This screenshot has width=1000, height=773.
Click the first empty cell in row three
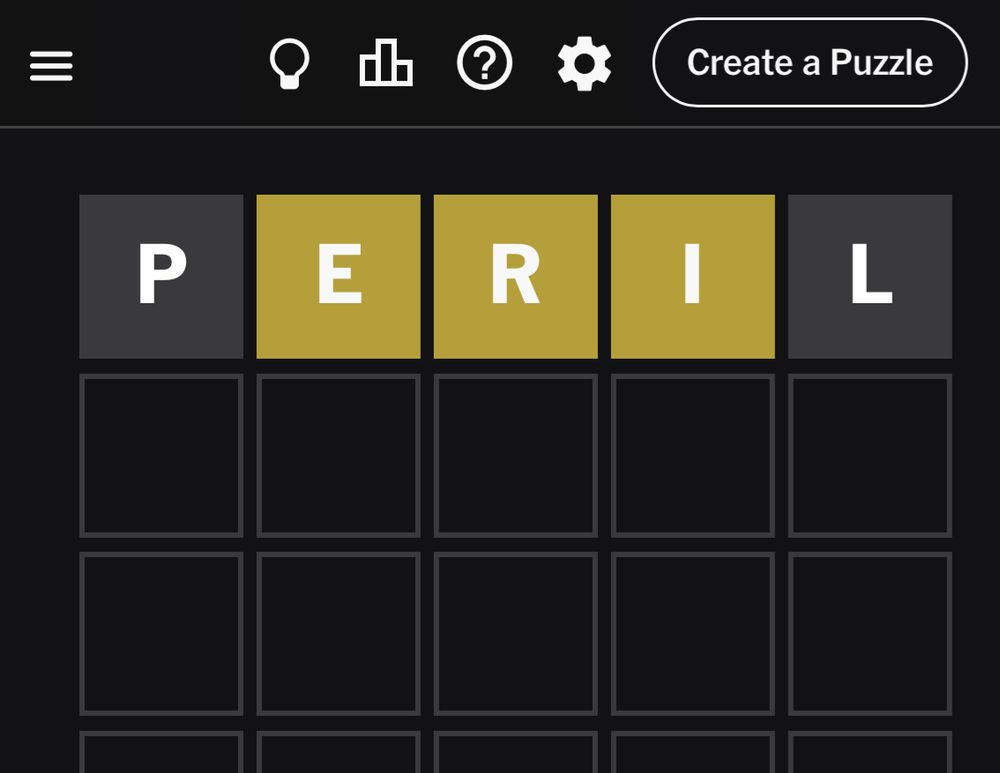(161, 630)
